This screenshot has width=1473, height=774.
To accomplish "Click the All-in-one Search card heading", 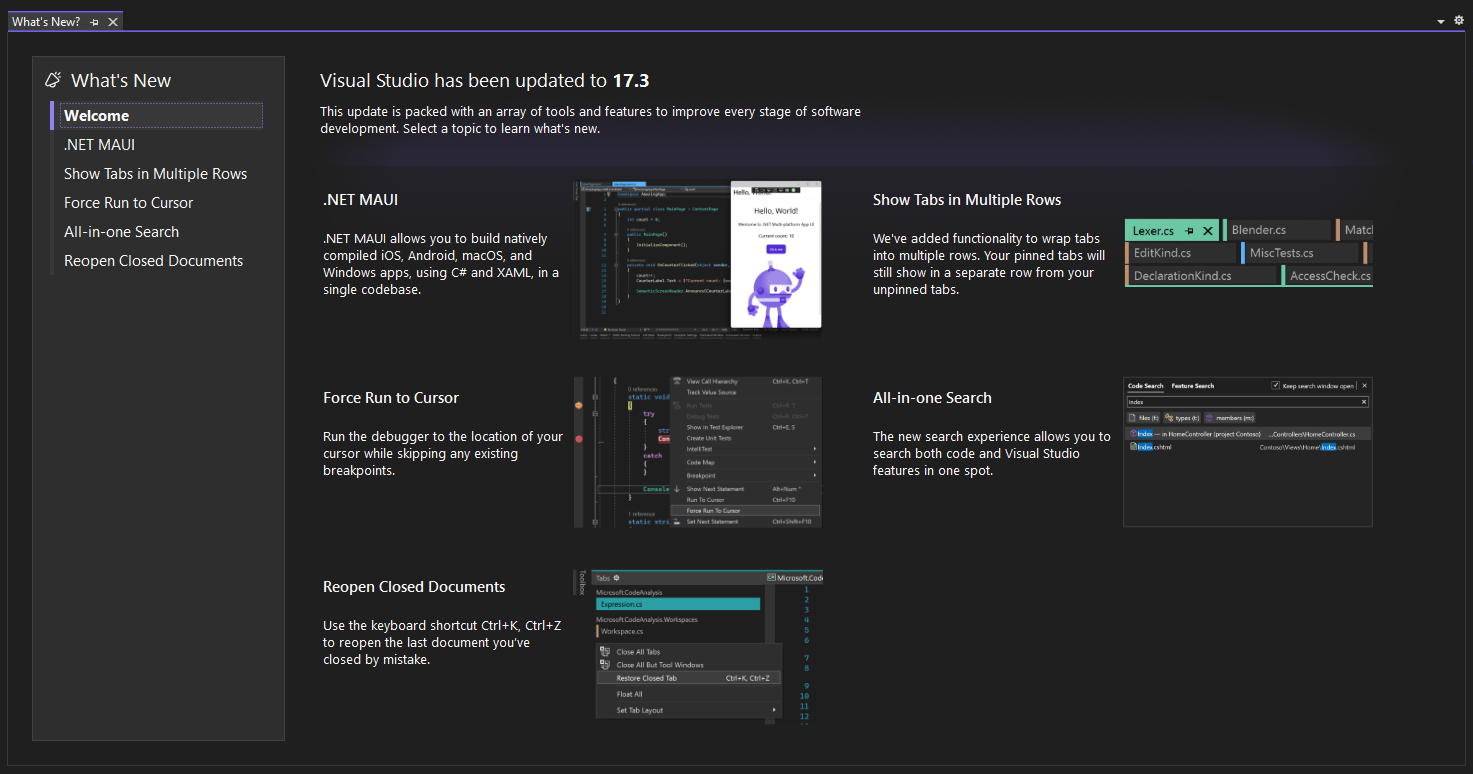I will pos(932,398).
